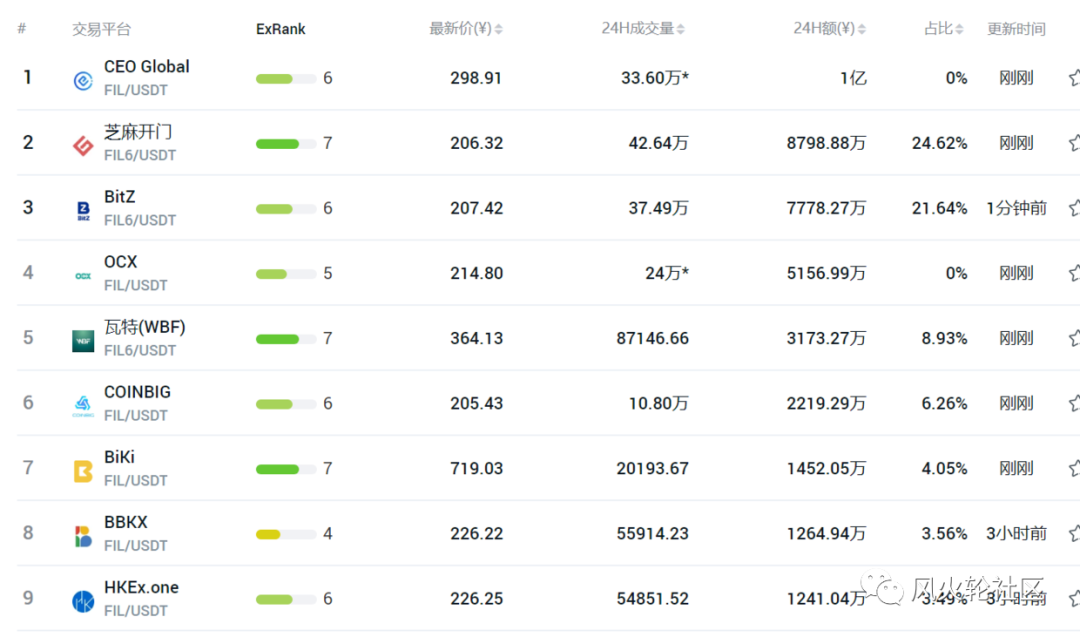1080x637 pixels.
Task: Click the 33.60万* volume value
Action: tap(654, 78)
